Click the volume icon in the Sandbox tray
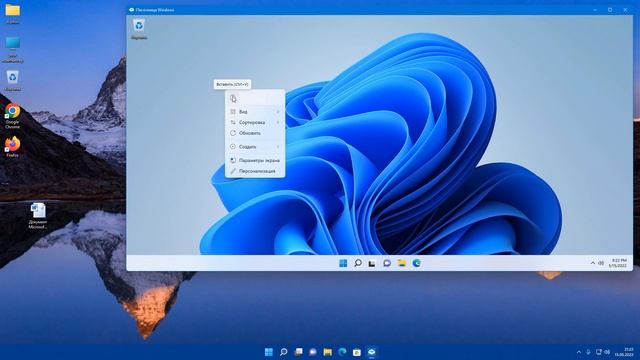Viewport: 640px width, 360px height. 601,263
